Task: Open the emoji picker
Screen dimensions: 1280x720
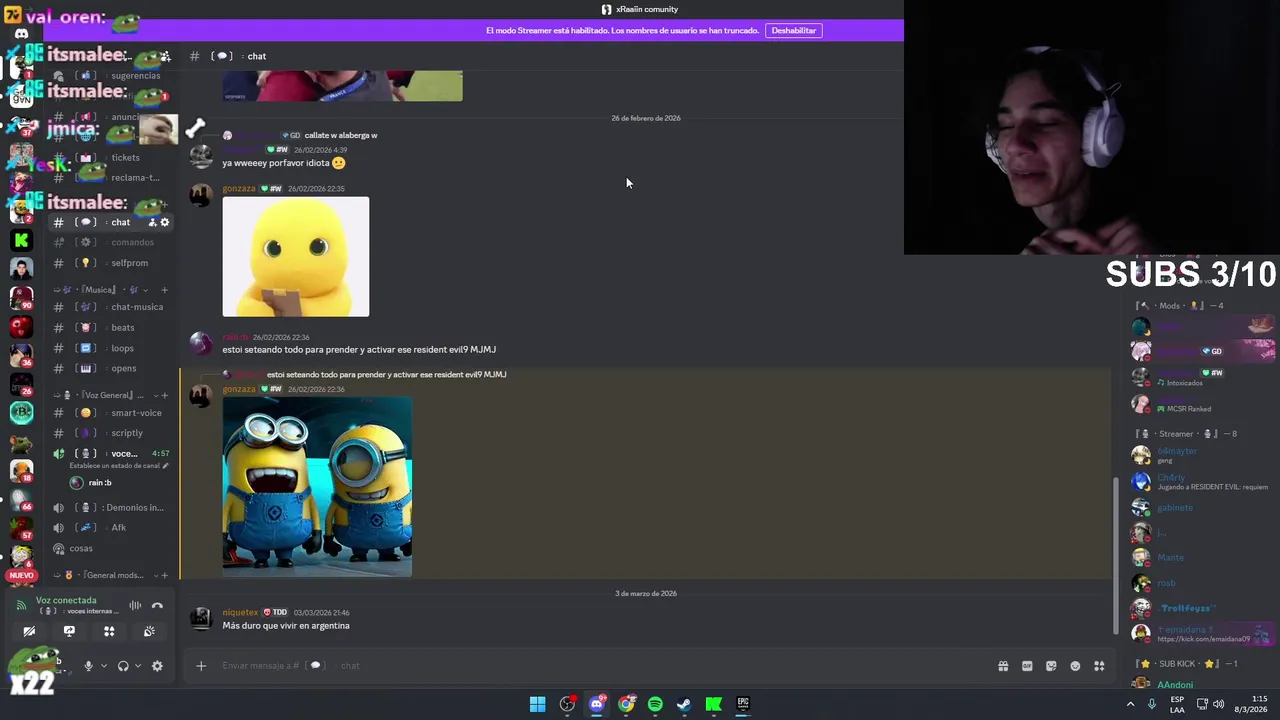Action: pos(1075,666)
